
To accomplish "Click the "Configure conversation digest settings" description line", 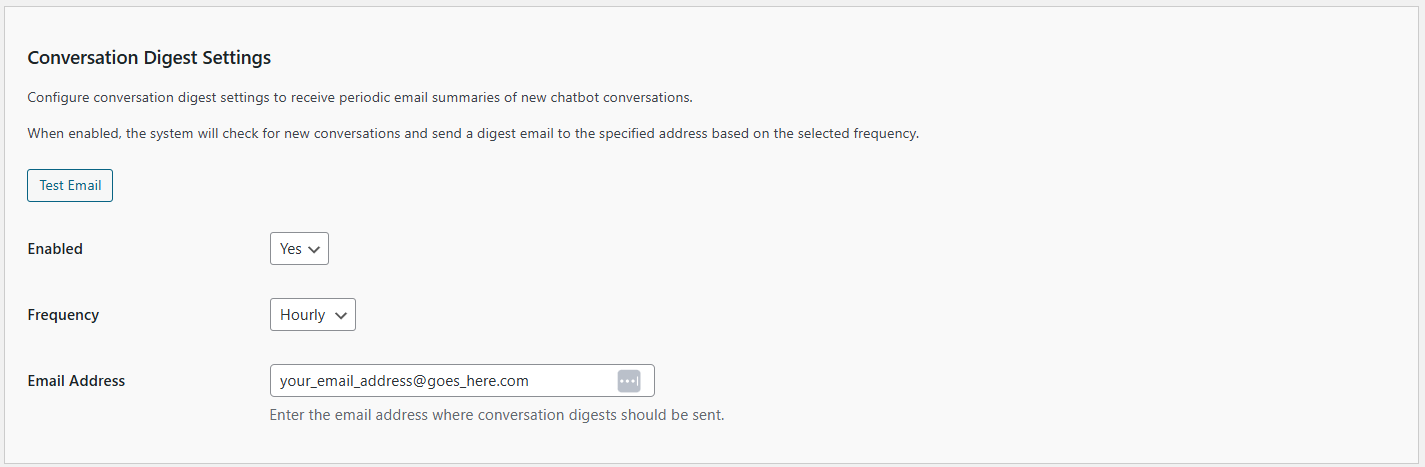I will coord(360,98).
